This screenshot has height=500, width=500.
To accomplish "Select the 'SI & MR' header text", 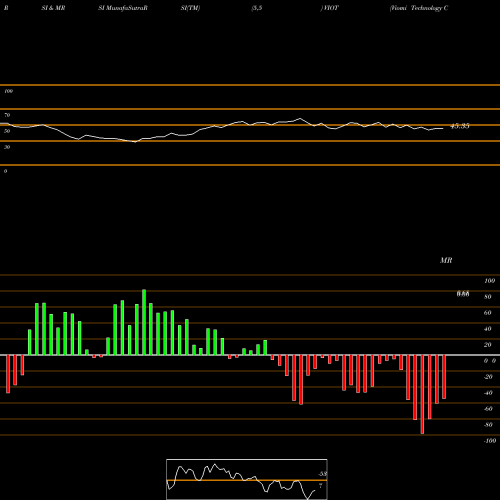I will click(x=53, y=8).
